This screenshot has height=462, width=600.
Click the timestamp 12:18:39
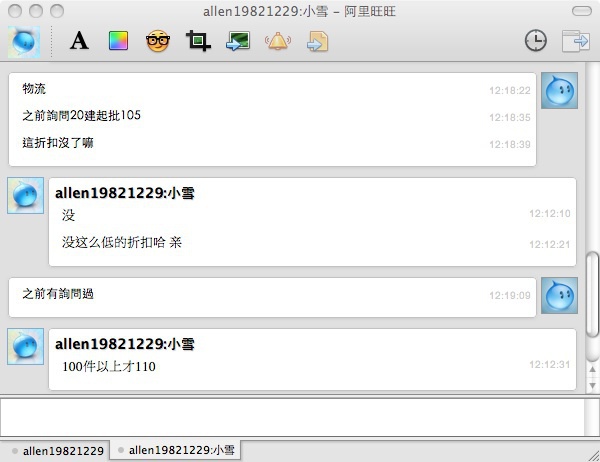[x=510, y=144]
